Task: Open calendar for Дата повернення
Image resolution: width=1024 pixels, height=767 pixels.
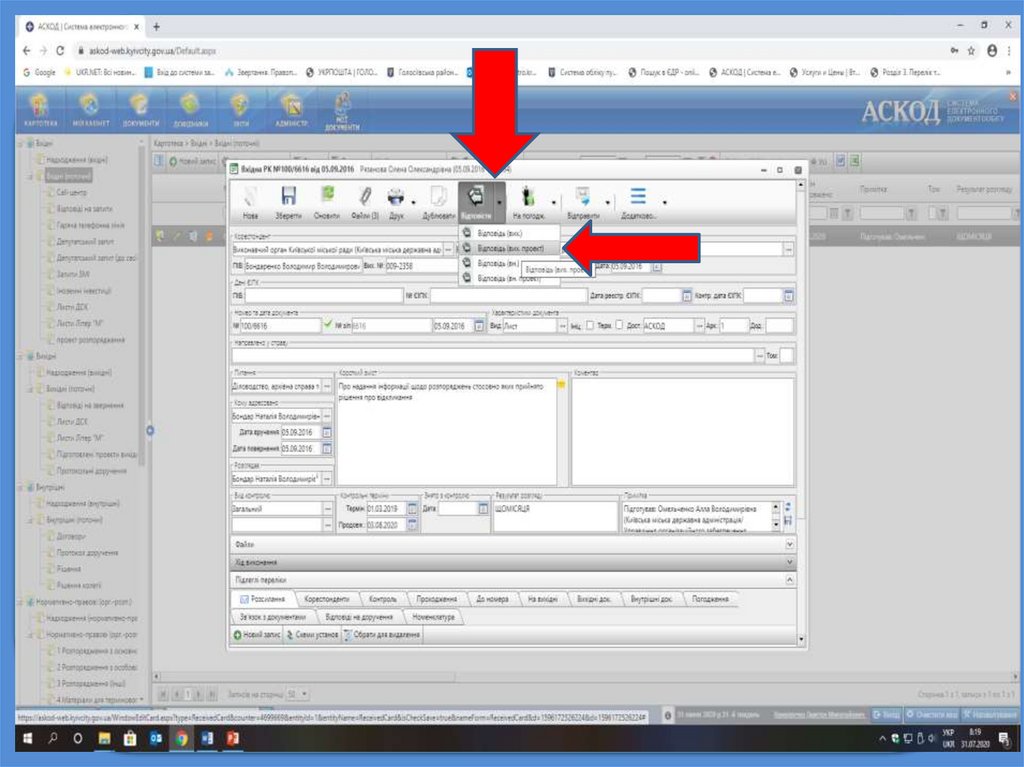Action: [327, 449]
